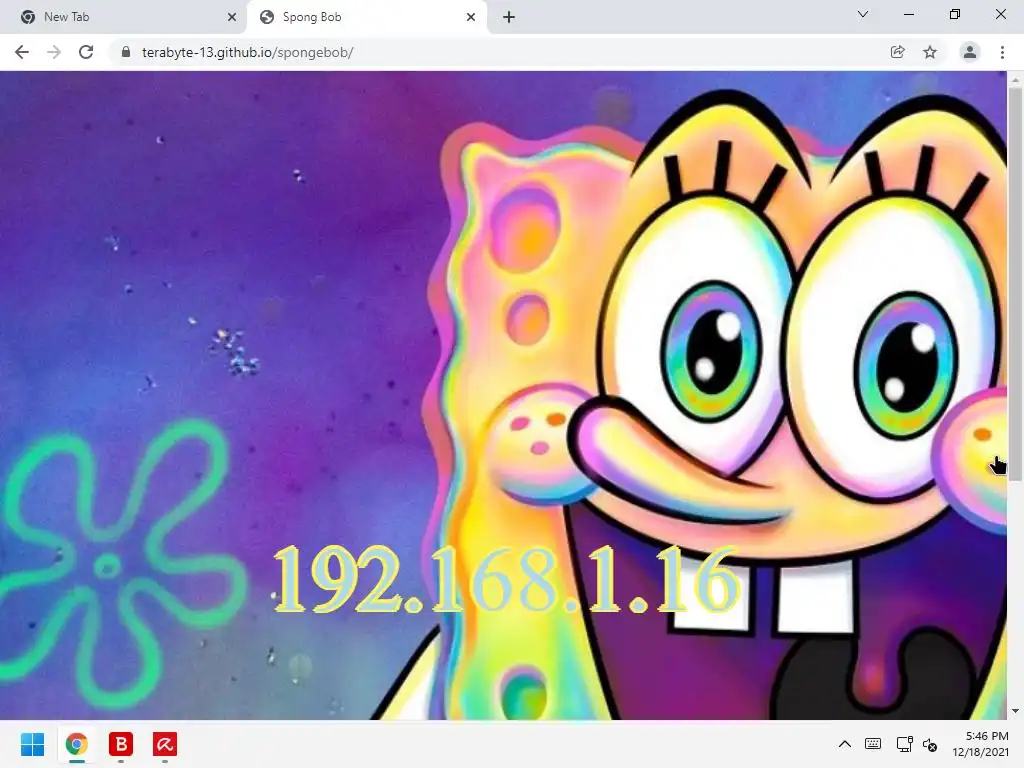
Task: Close the New Tab tab
Action: tap(232, 17)
